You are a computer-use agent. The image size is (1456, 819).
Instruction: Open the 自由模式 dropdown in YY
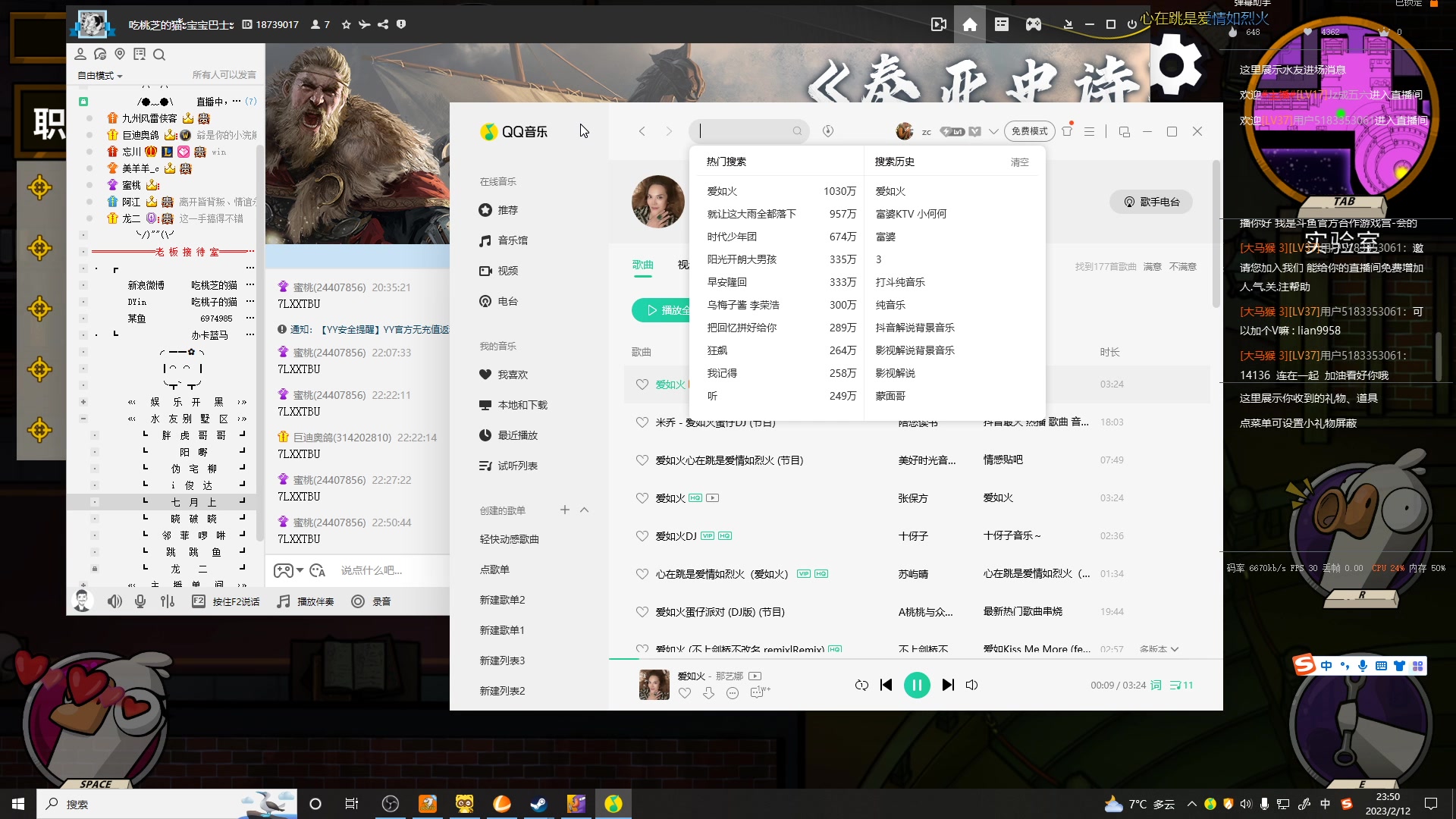[x=99, y=76]
